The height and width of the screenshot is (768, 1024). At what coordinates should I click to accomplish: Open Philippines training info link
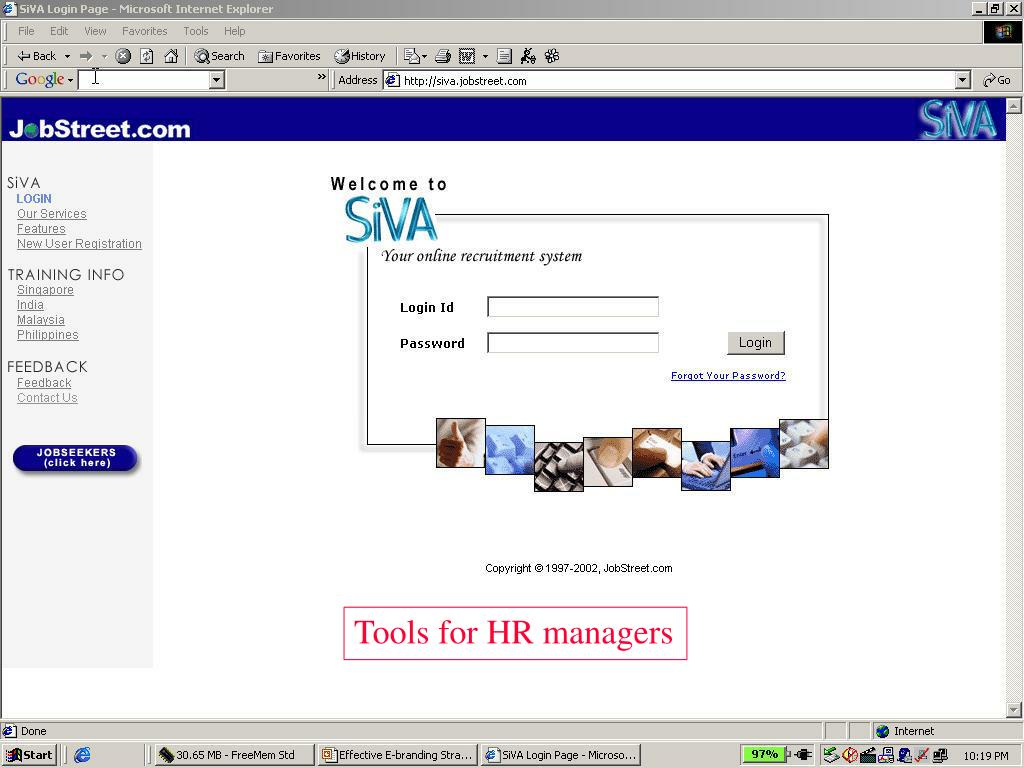(48, 335)
